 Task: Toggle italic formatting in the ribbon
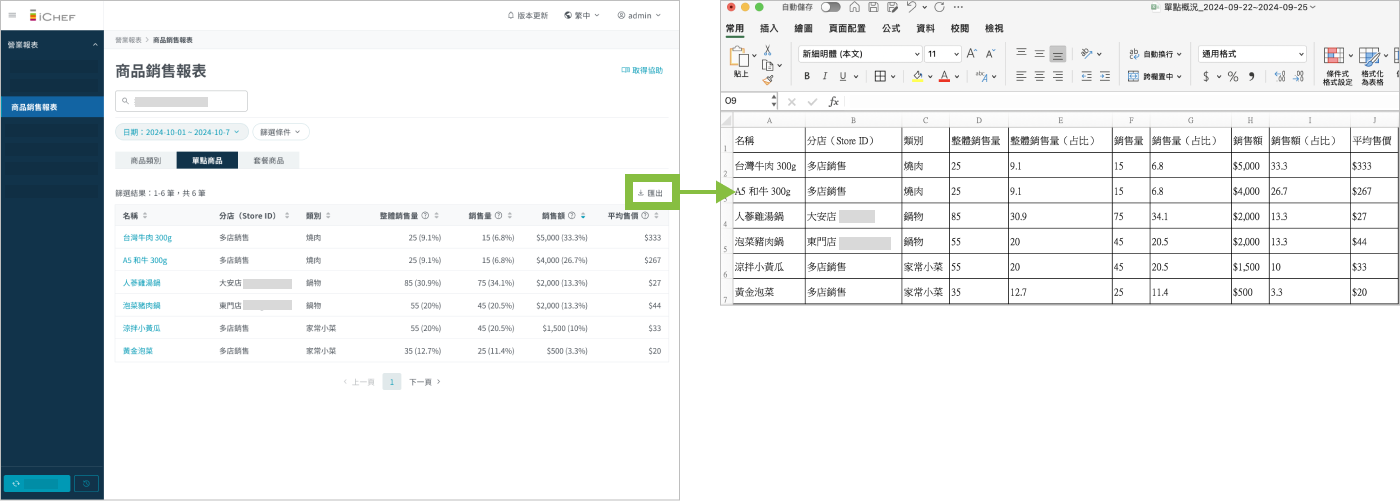pos(824,76)
